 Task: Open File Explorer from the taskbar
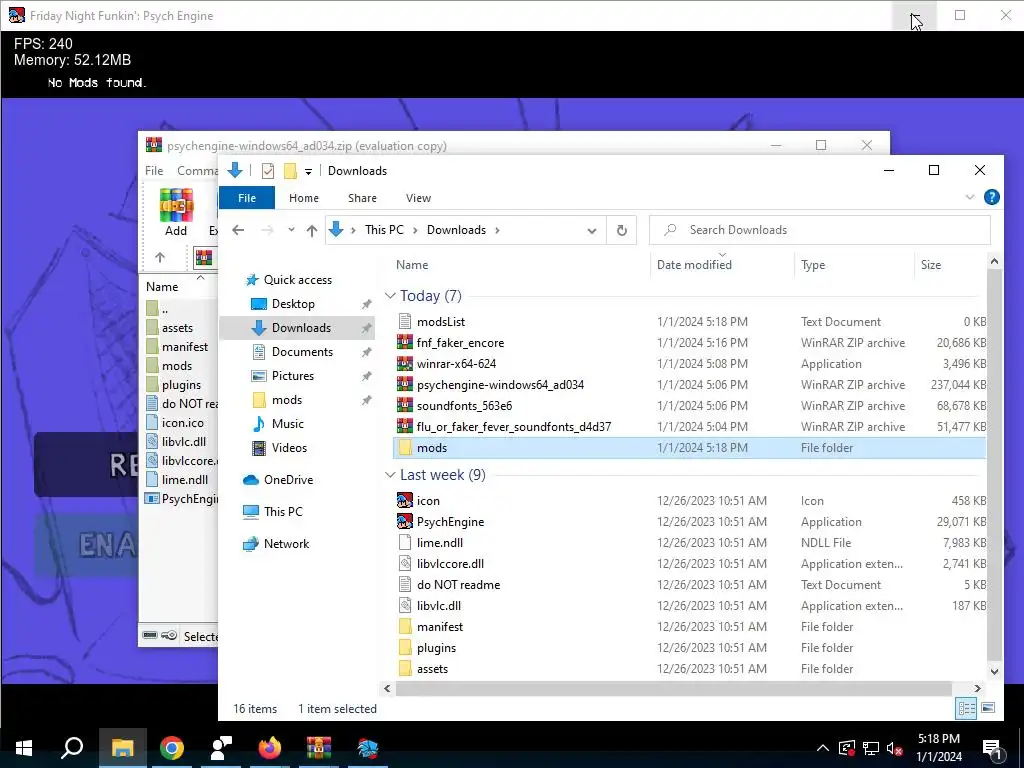click(x=122, y=748)
